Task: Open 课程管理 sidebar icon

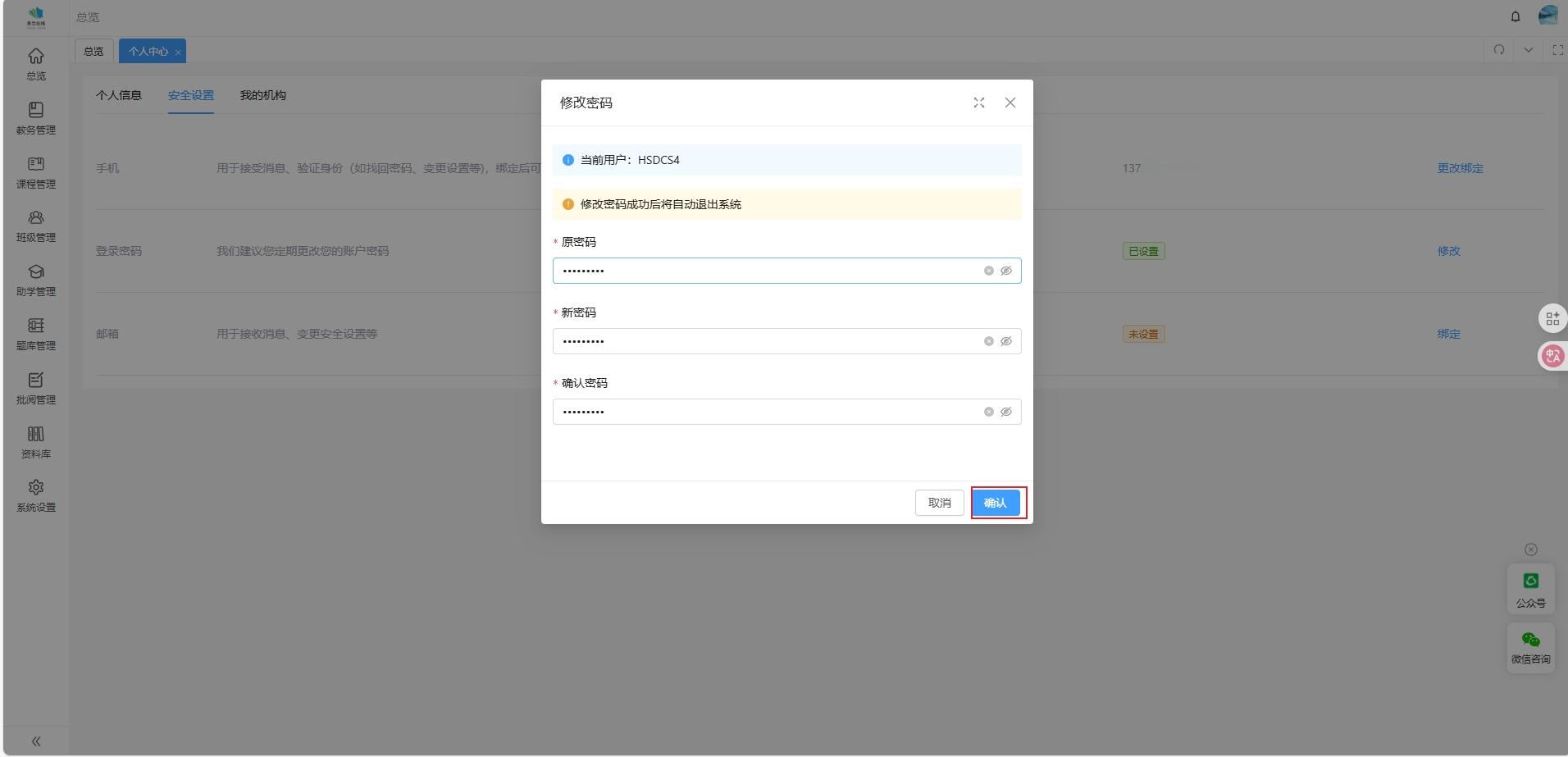Action: [36, 172]
